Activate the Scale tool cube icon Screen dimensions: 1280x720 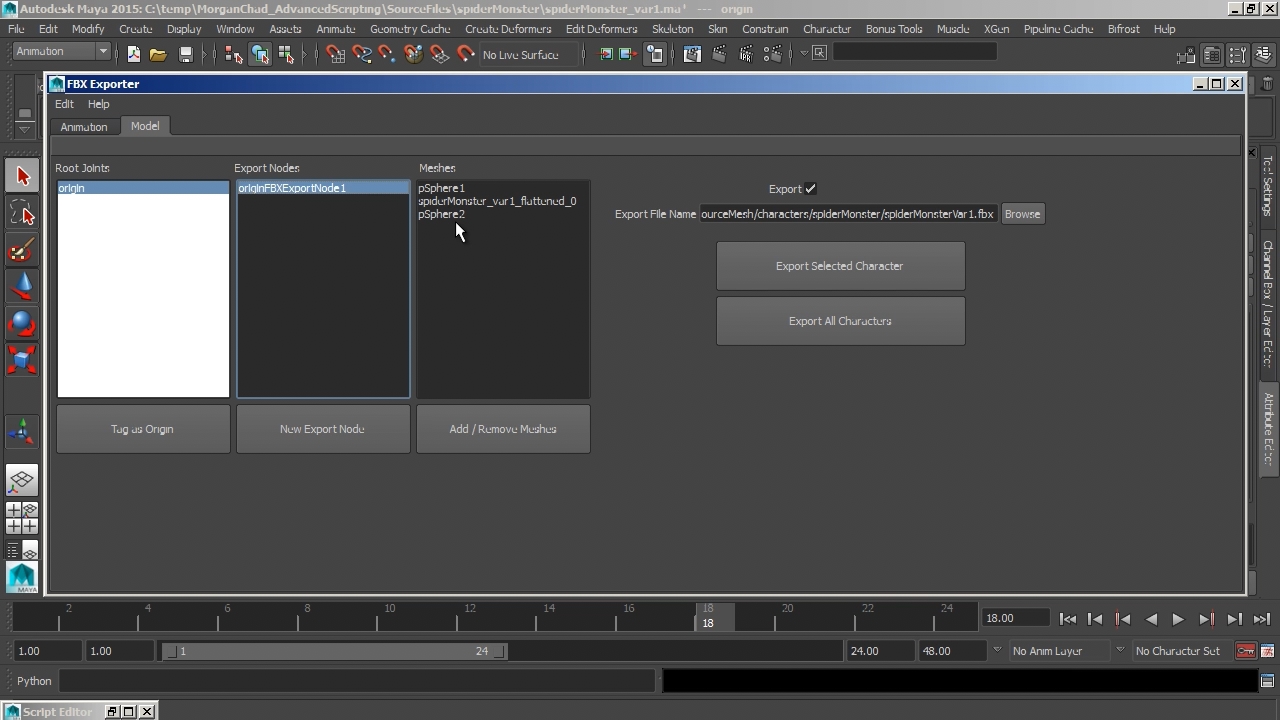click(x=22, y=360)
